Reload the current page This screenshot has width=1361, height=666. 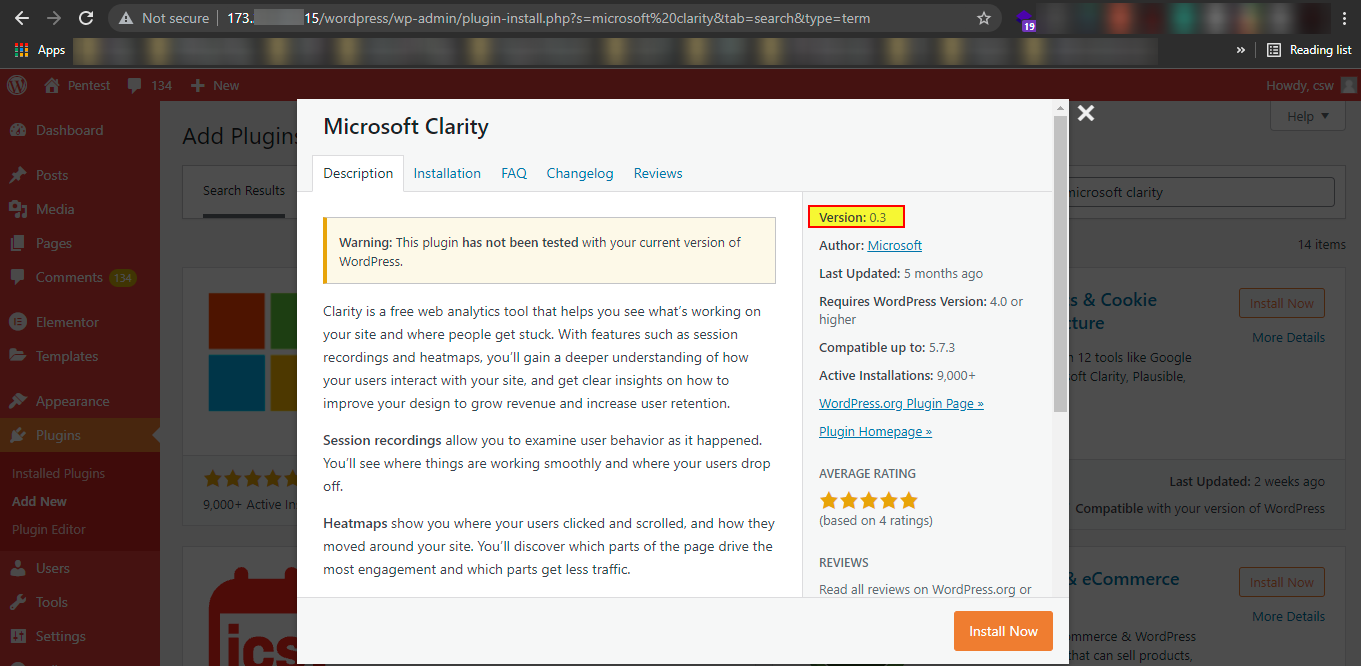click(86, 18)
